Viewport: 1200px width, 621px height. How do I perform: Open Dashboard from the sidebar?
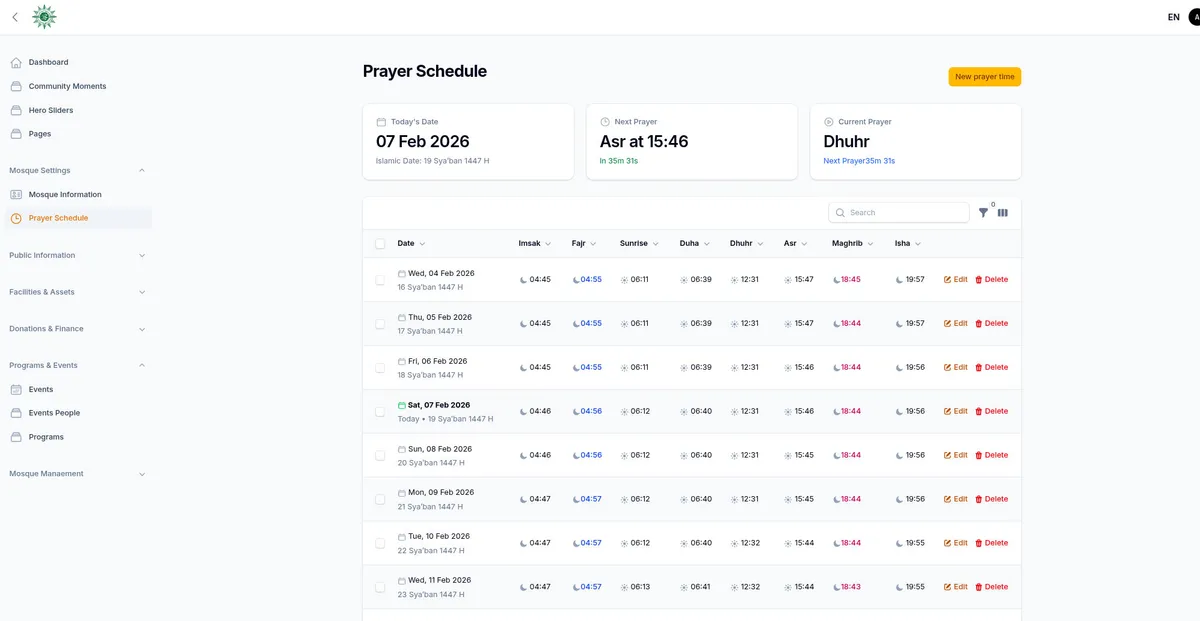coord(48,62)
